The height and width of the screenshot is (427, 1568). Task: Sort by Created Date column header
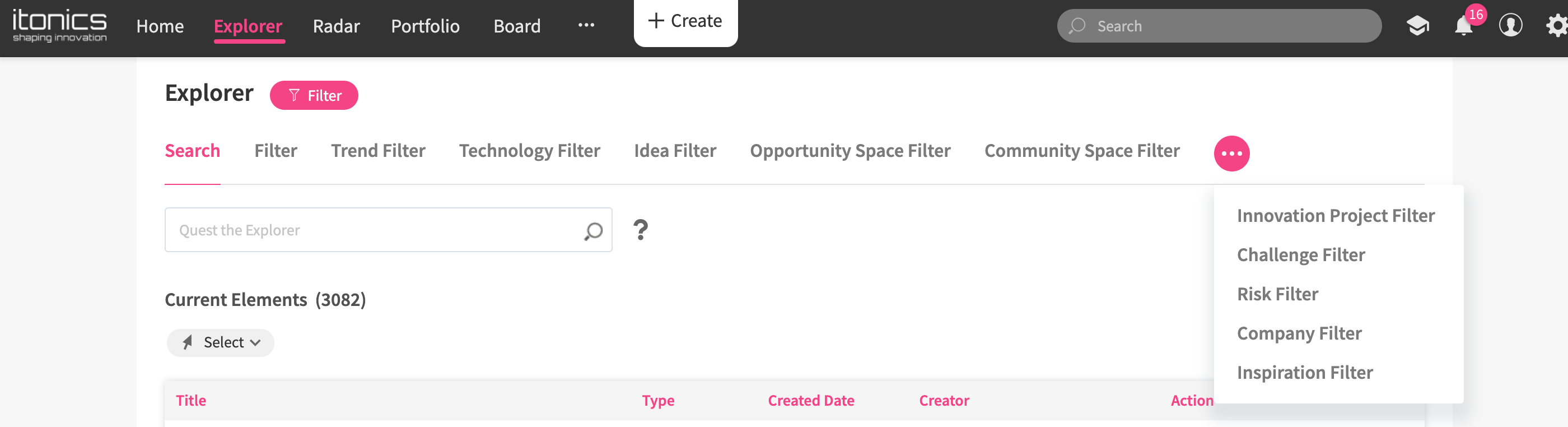click(x=811, y=400)
